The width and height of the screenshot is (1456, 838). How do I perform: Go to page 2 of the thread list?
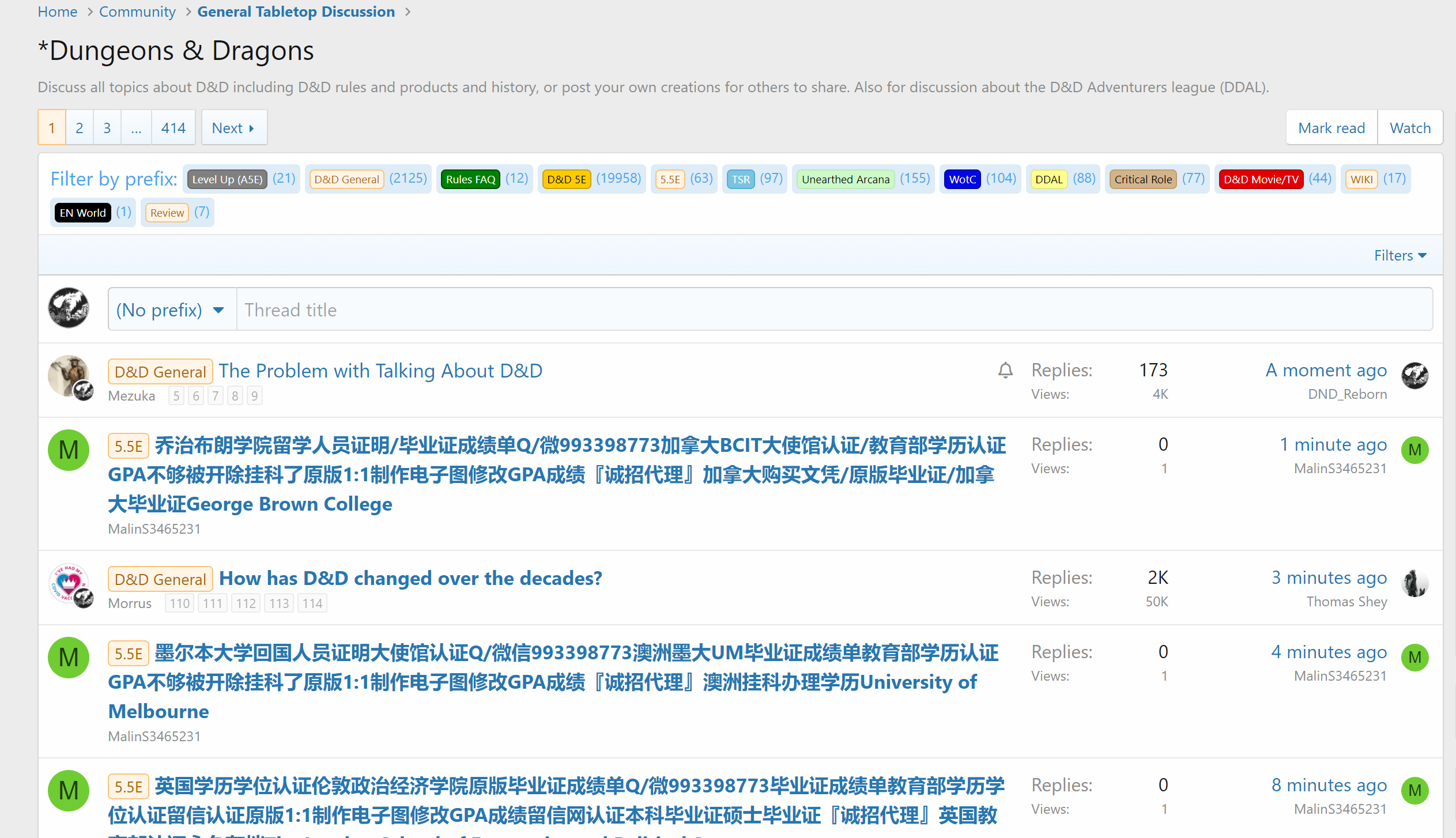tap(80, 127)
